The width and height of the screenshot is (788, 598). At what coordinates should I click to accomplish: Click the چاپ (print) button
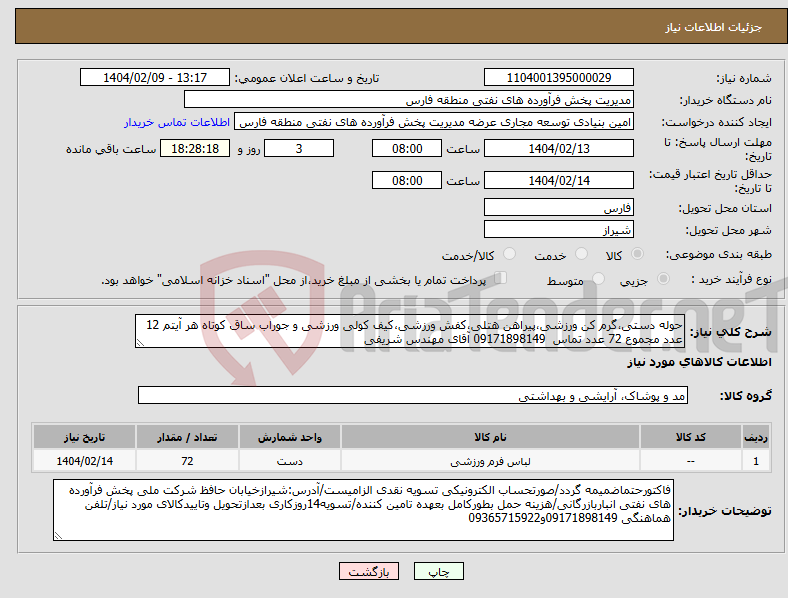pos(438,571)
